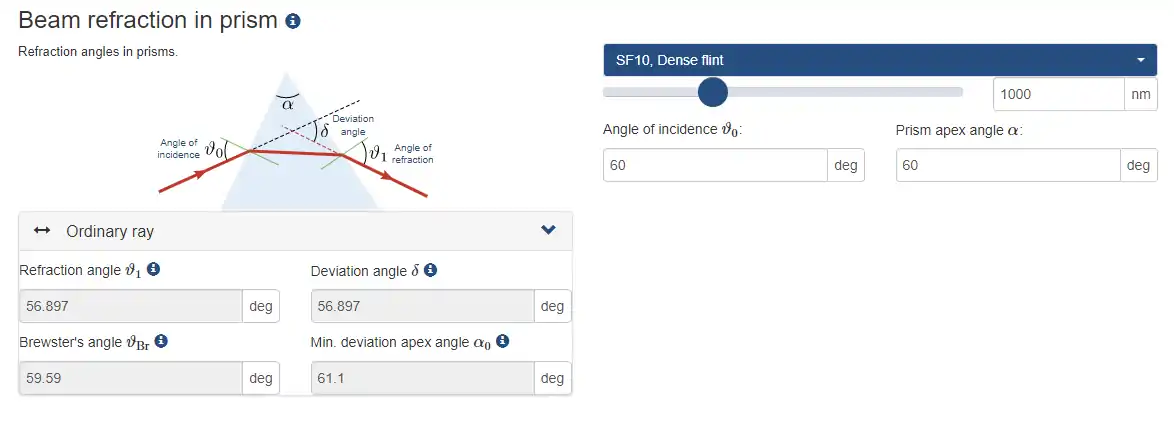Click the Brewster's angle output field
This screenshot has width=1174, height=425.
click(131, 378)
